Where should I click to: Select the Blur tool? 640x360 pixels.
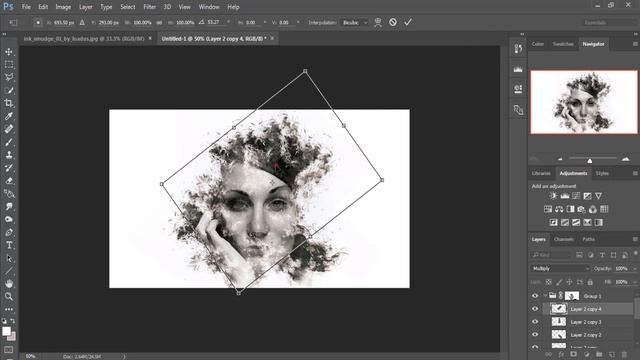tap(9, 207)
